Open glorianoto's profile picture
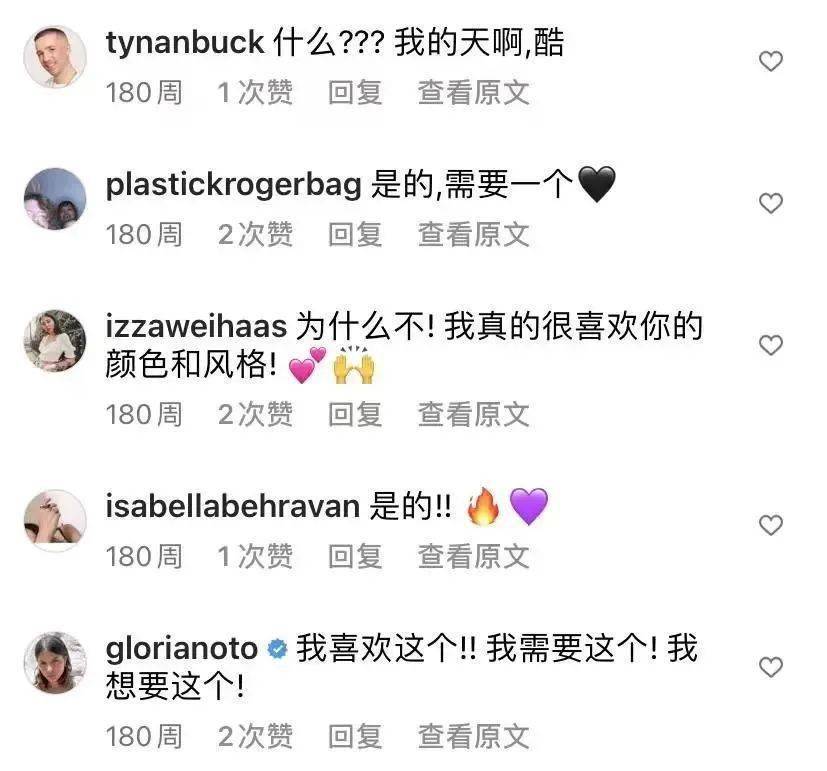Image resolution: width=827 pixels, height=771 pixels. pyautogui.click(x=55, y=663)
